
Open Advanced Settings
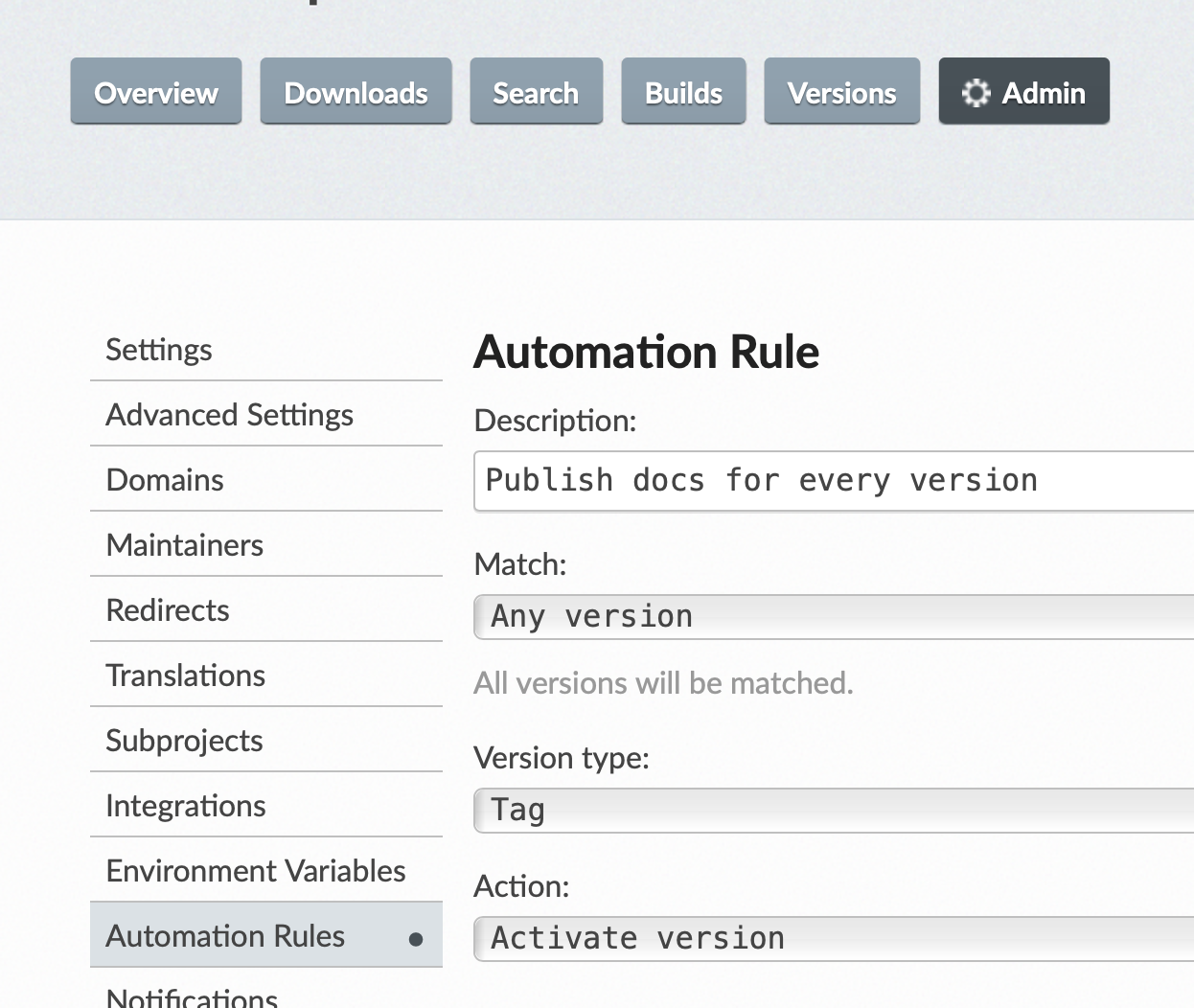tap(229, 415)
